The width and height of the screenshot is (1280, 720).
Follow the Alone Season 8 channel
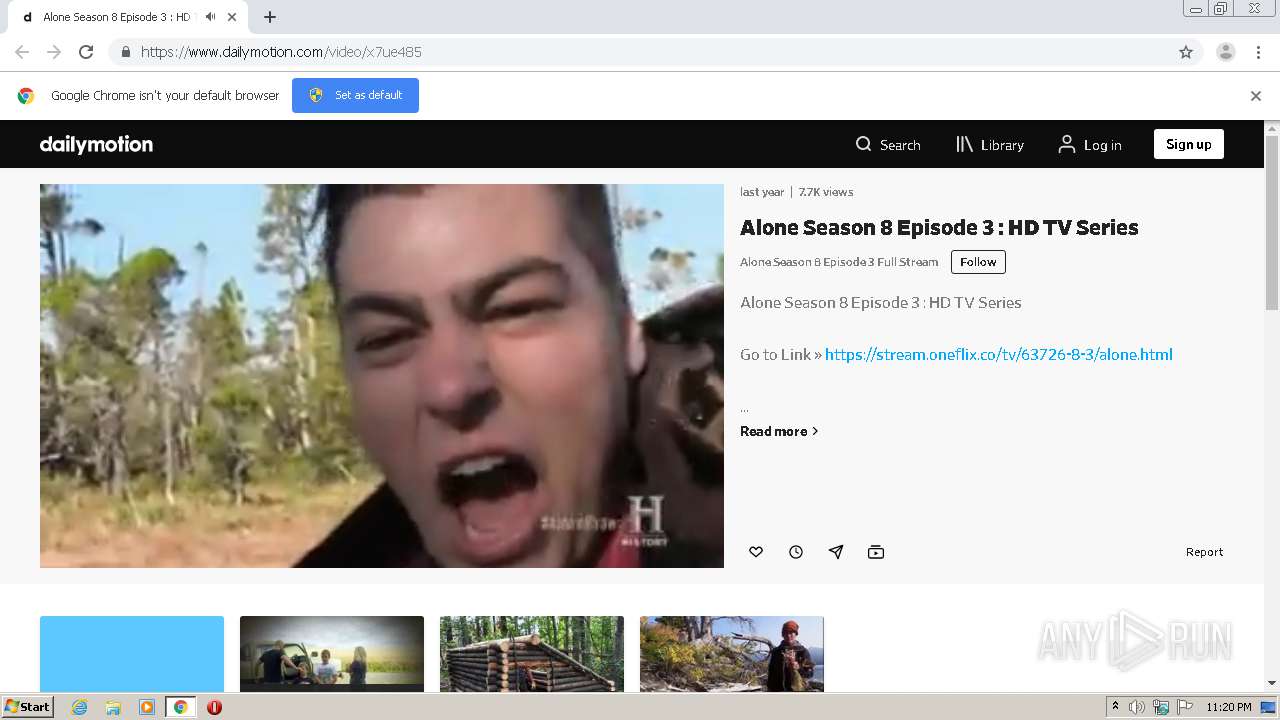tap(978, 262)
